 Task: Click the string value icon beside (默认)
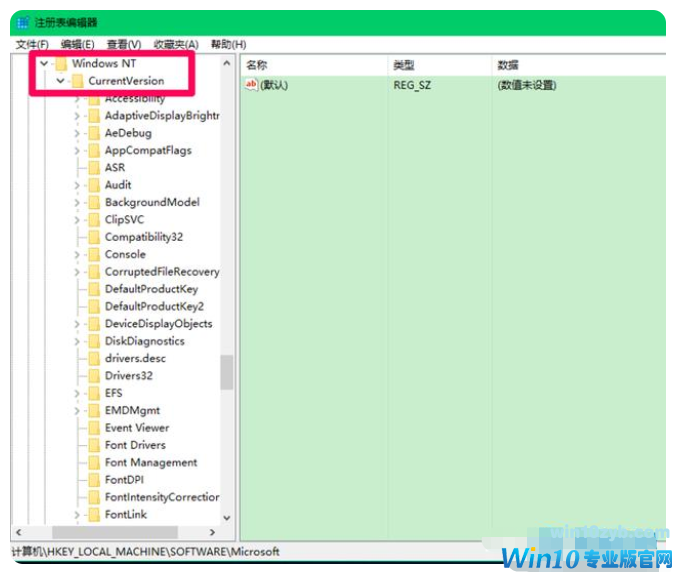coord(251,85)
